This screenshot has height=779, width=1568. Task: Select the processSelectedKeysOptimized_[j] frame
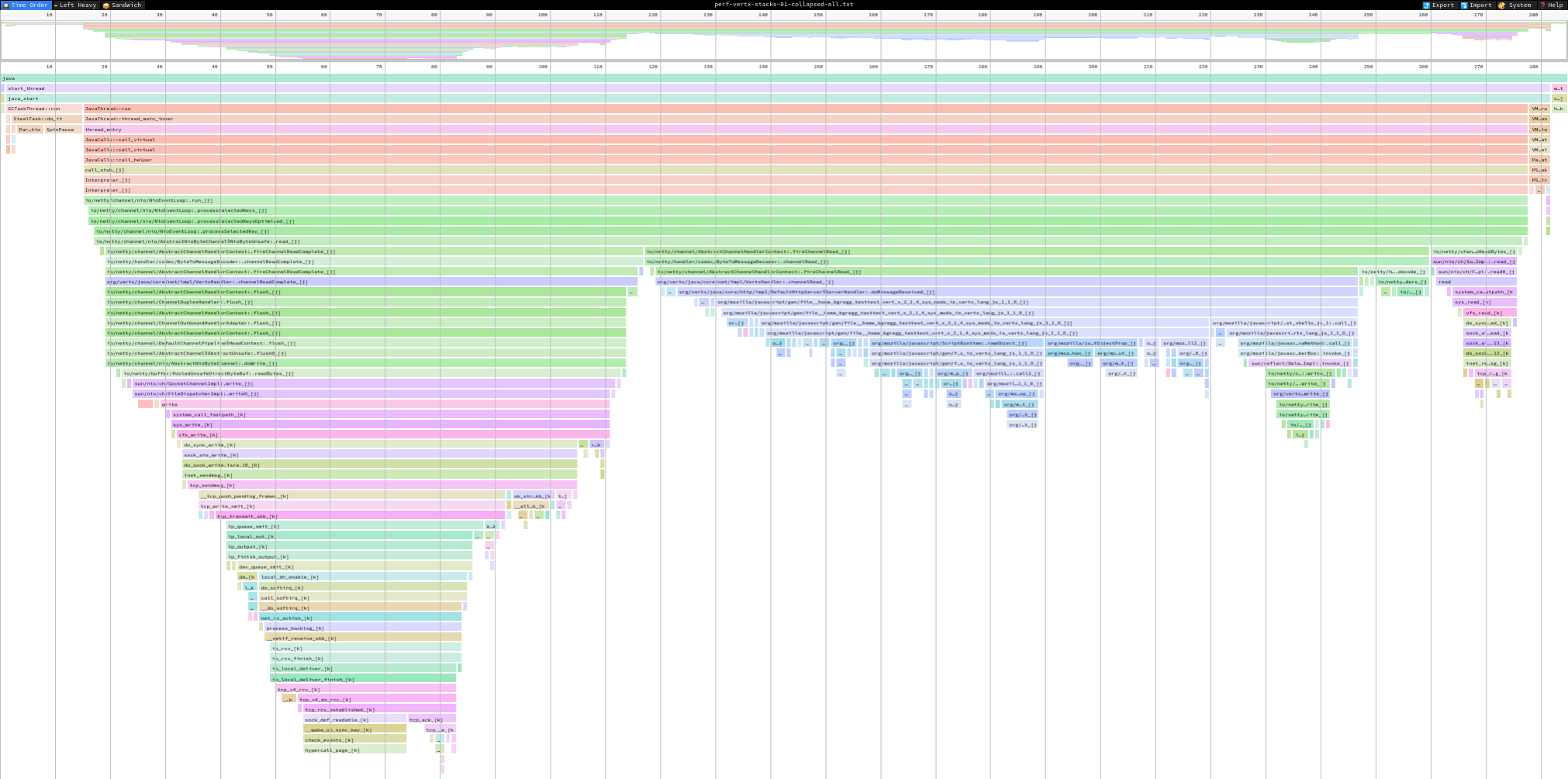tap(808, 221)
